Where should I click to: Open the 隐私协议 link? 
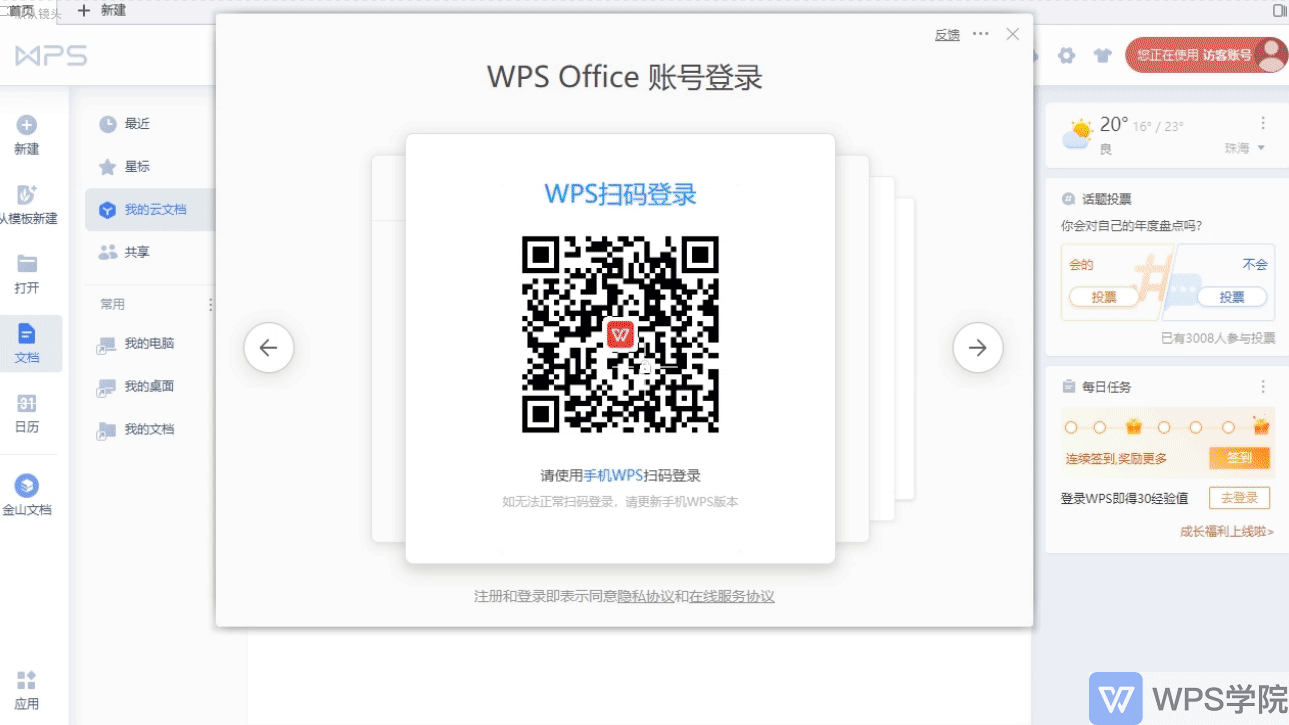point(646,597)
